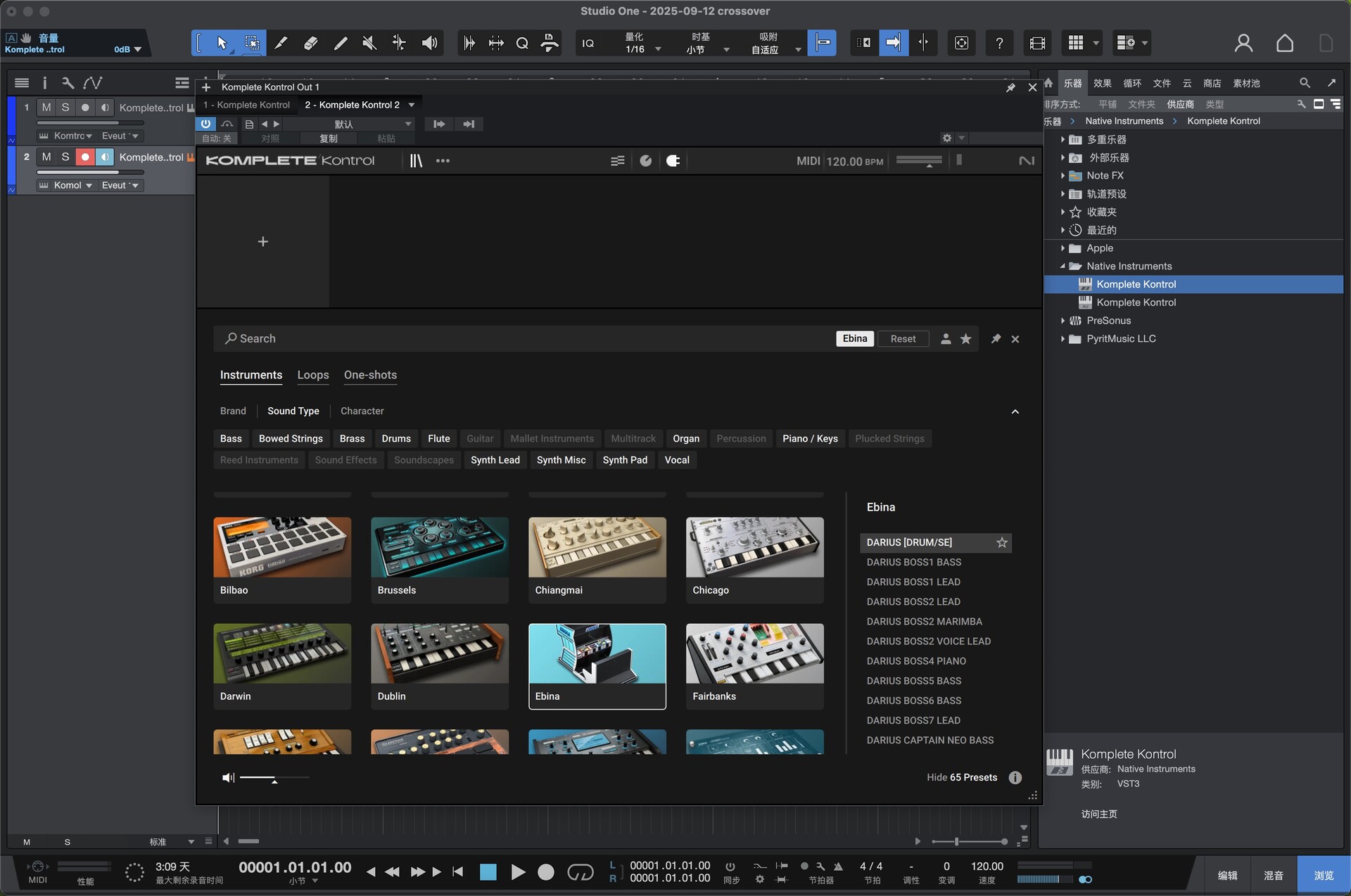
Task: Open the 混音 view button
Action: click(x=1273, y=876)
